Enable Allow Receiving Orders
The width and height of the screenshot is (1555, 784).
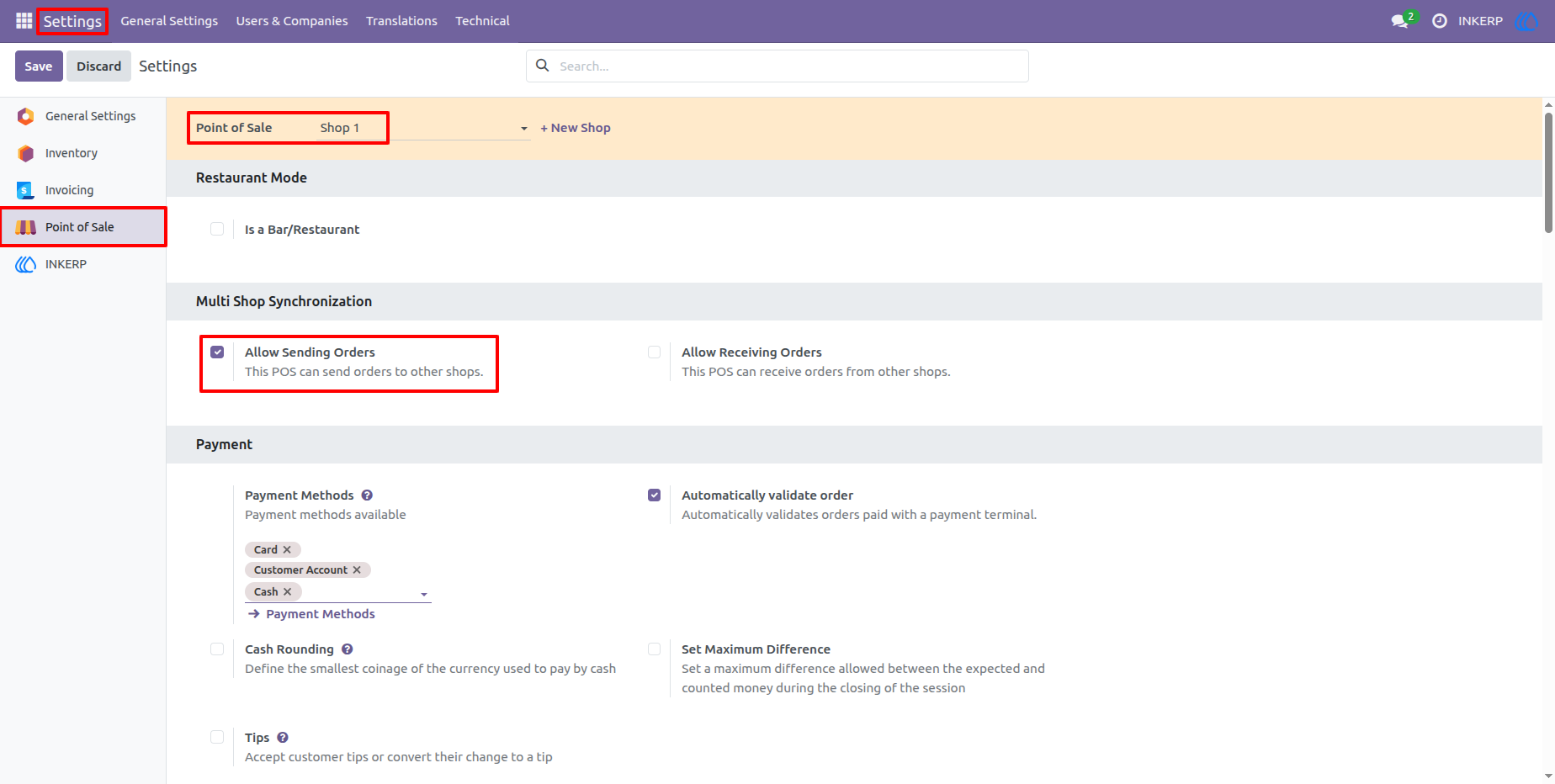pos(654,352)
